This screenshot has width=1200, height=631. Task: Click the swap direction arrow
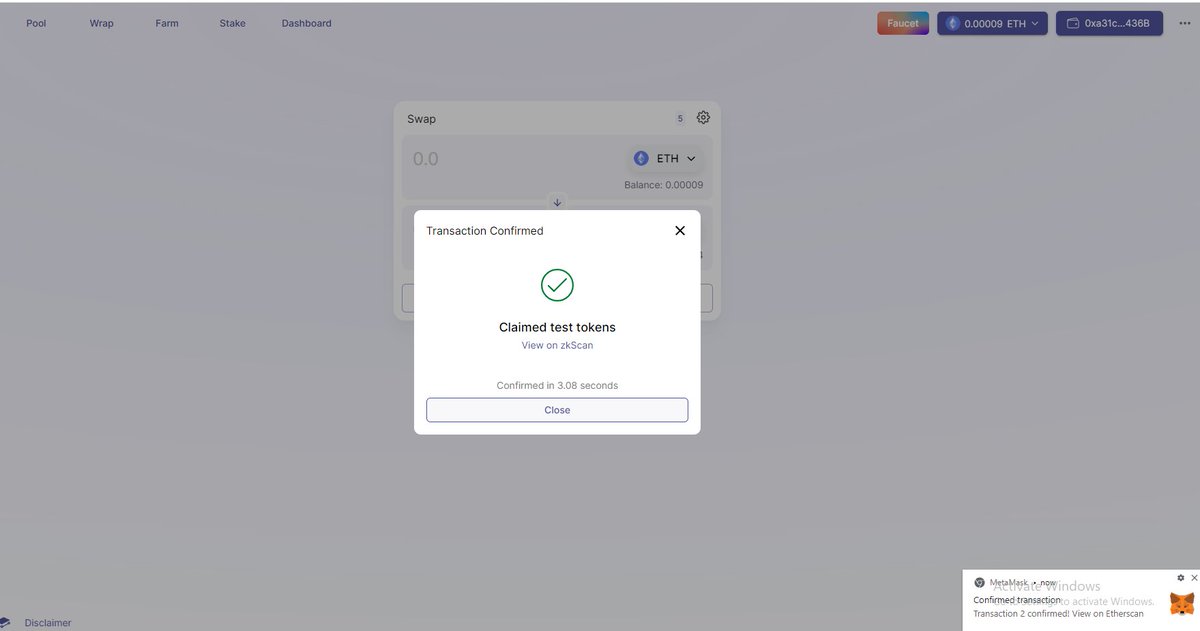[x=557, y=202]
